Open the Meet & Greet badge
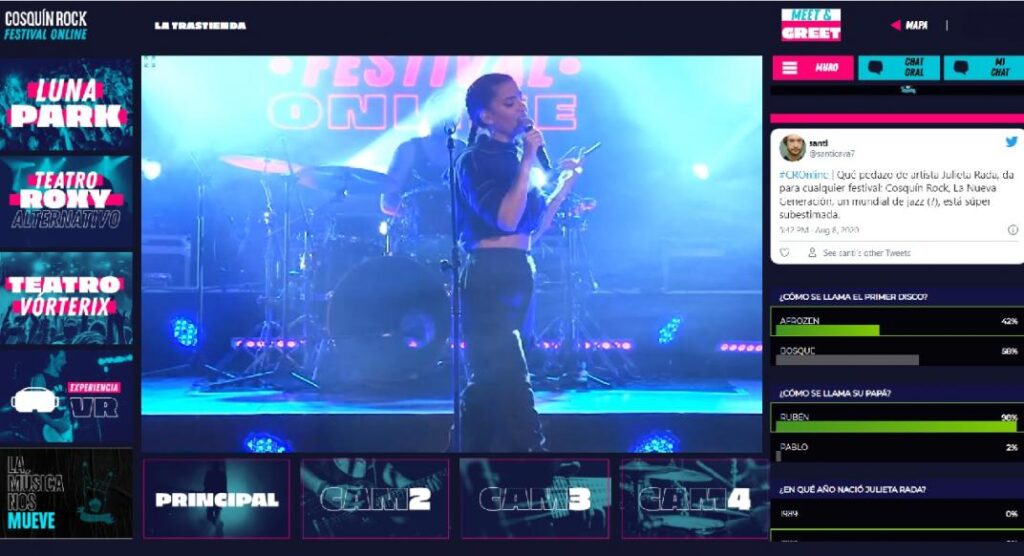Image resolution: width=1024 pixels, height=556 pixels. (810, 25)
